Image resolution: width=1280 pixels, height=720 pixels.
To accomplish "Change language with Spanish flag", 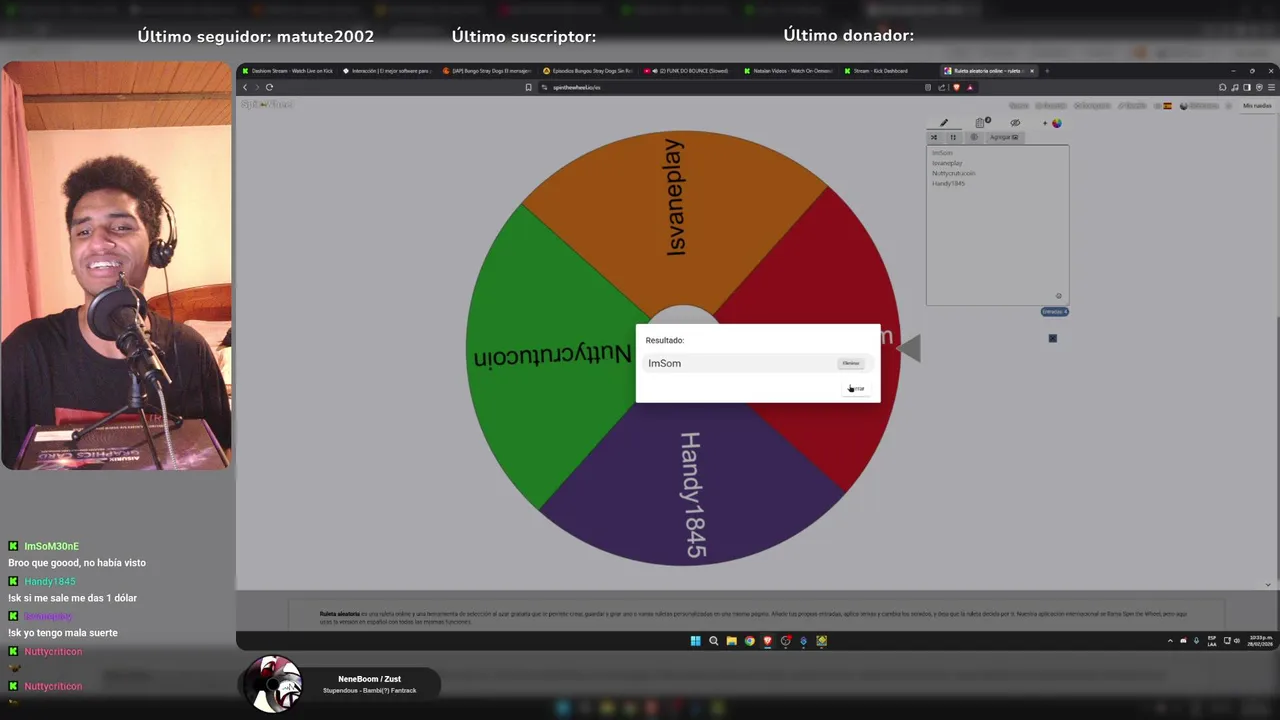I will 1167,106.
